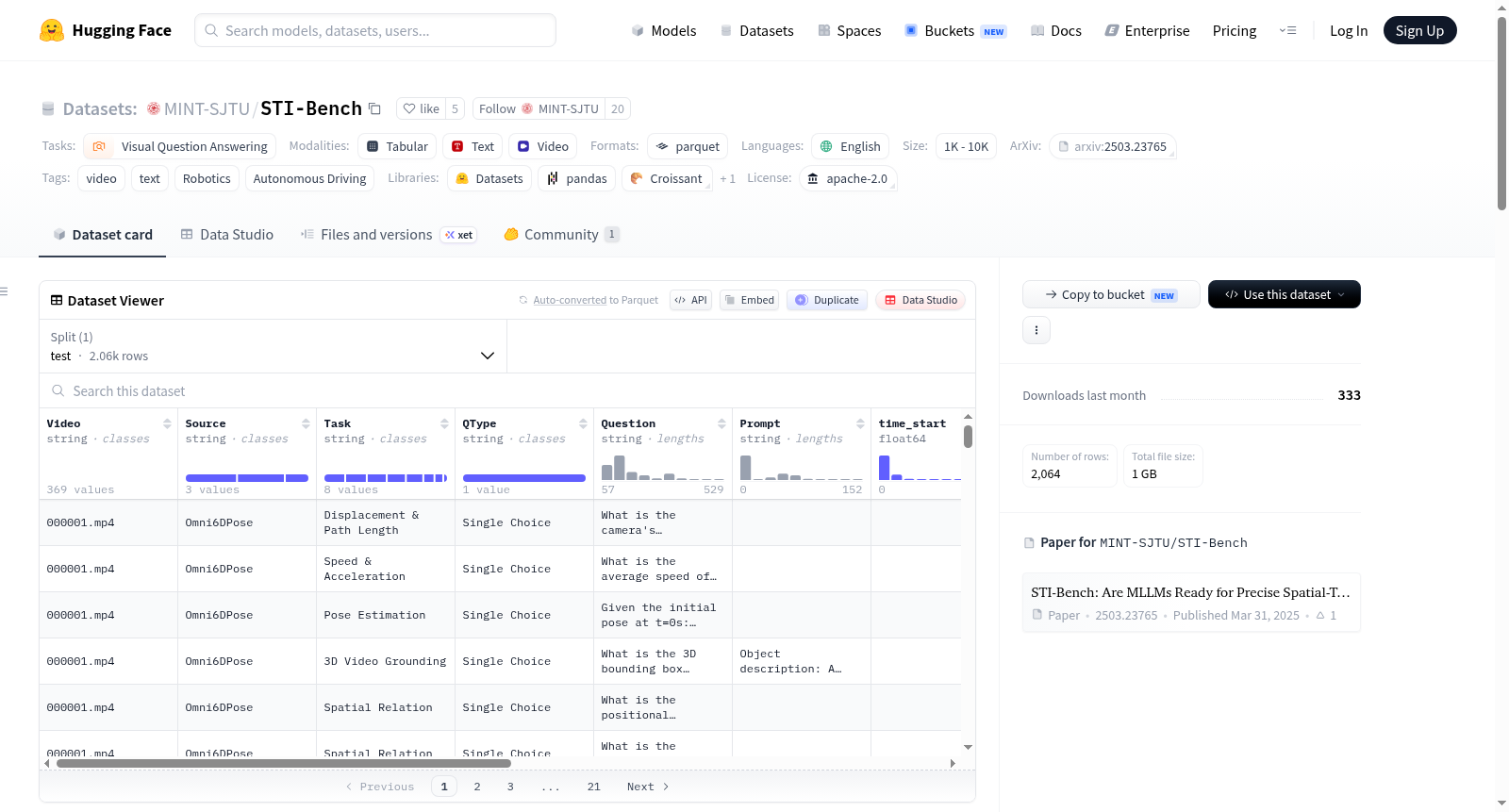
Task: Open the left sidebar hamburger icon
Action: point(5,291)
